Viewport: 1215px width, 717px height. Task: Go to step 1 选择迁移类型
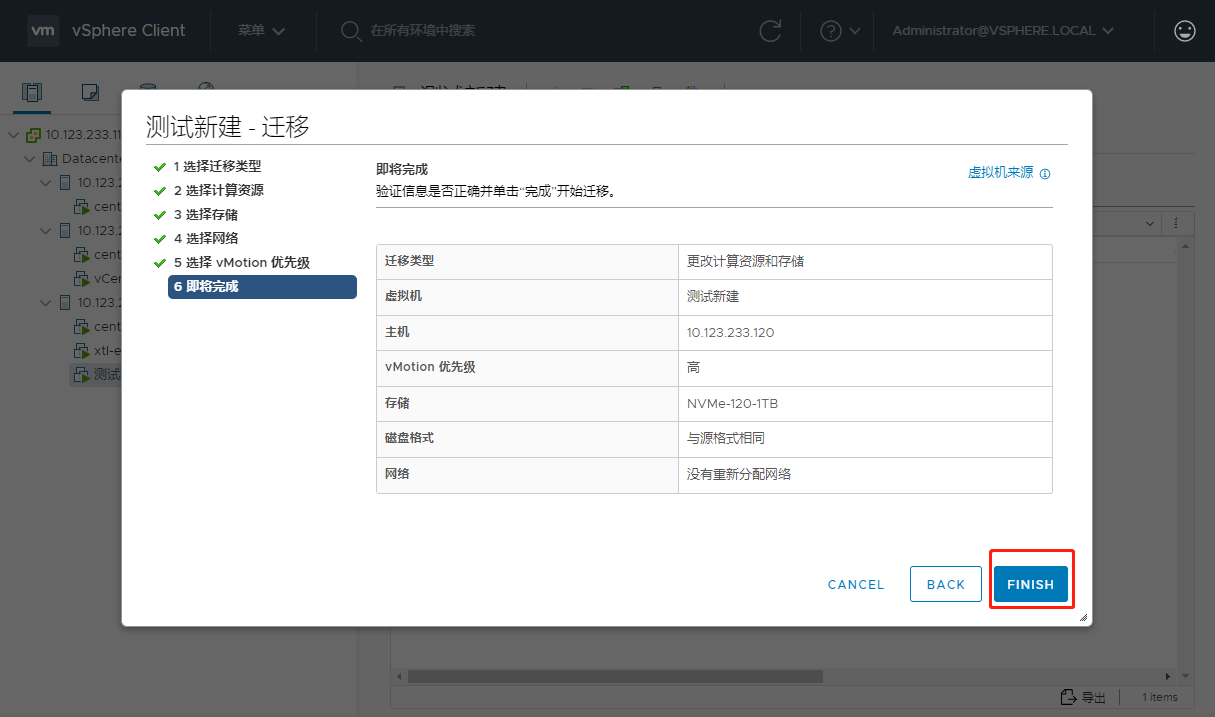point(216,166)
